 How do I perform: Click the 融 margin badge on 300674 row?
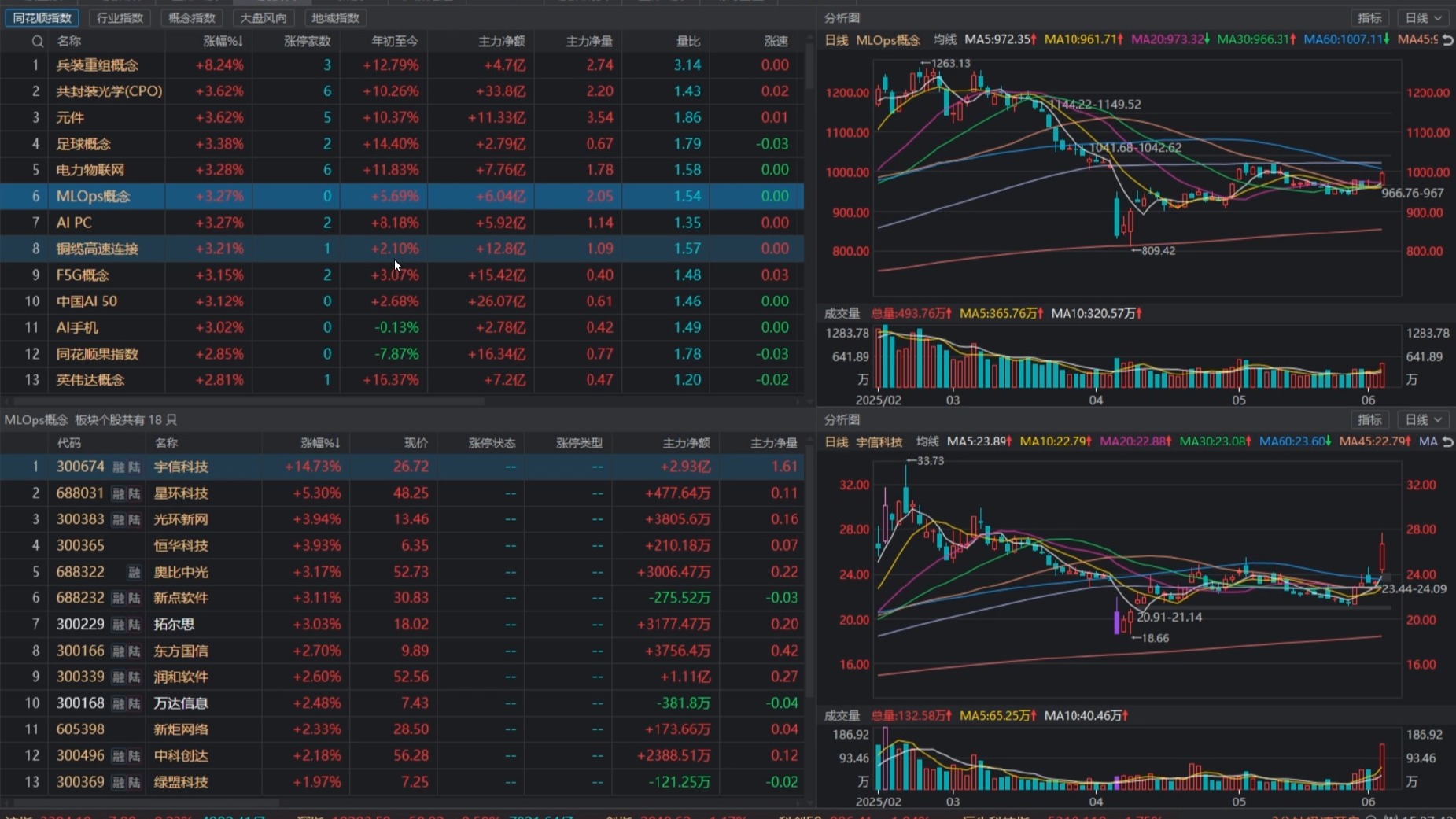tap(119, 467)
